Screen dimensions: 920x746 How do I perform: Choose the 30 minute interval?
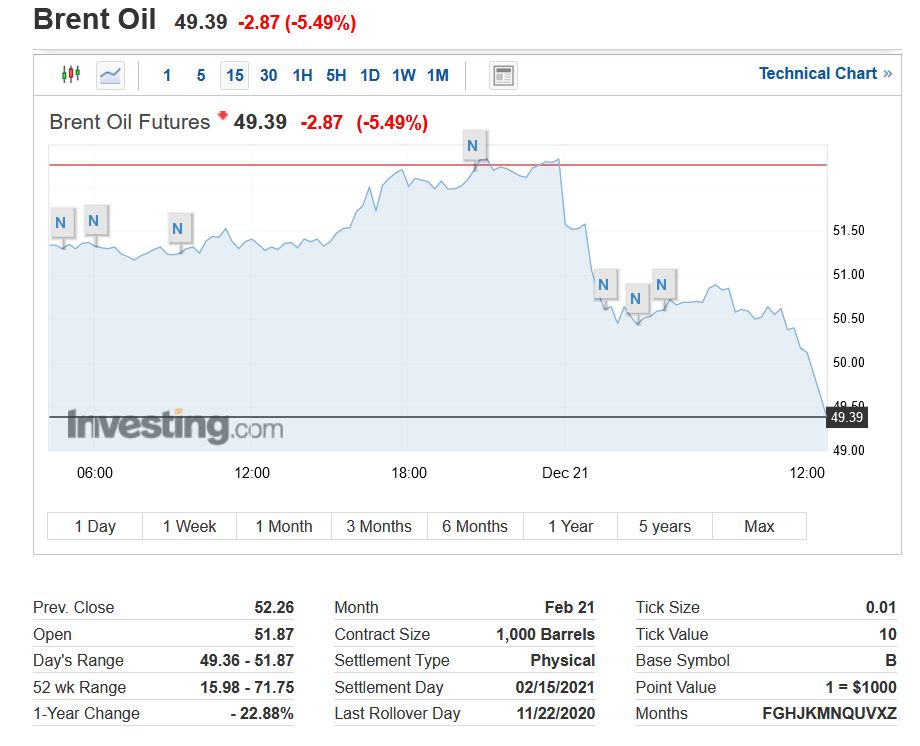coord(269,75)
